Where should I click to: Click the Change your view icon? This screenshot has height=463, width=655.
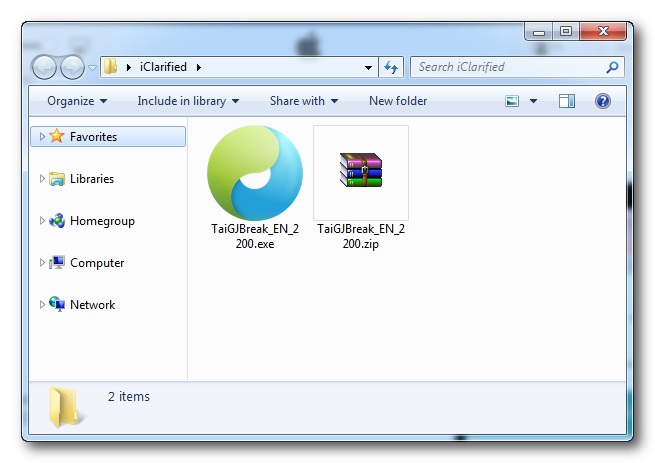tap(512, 101)
